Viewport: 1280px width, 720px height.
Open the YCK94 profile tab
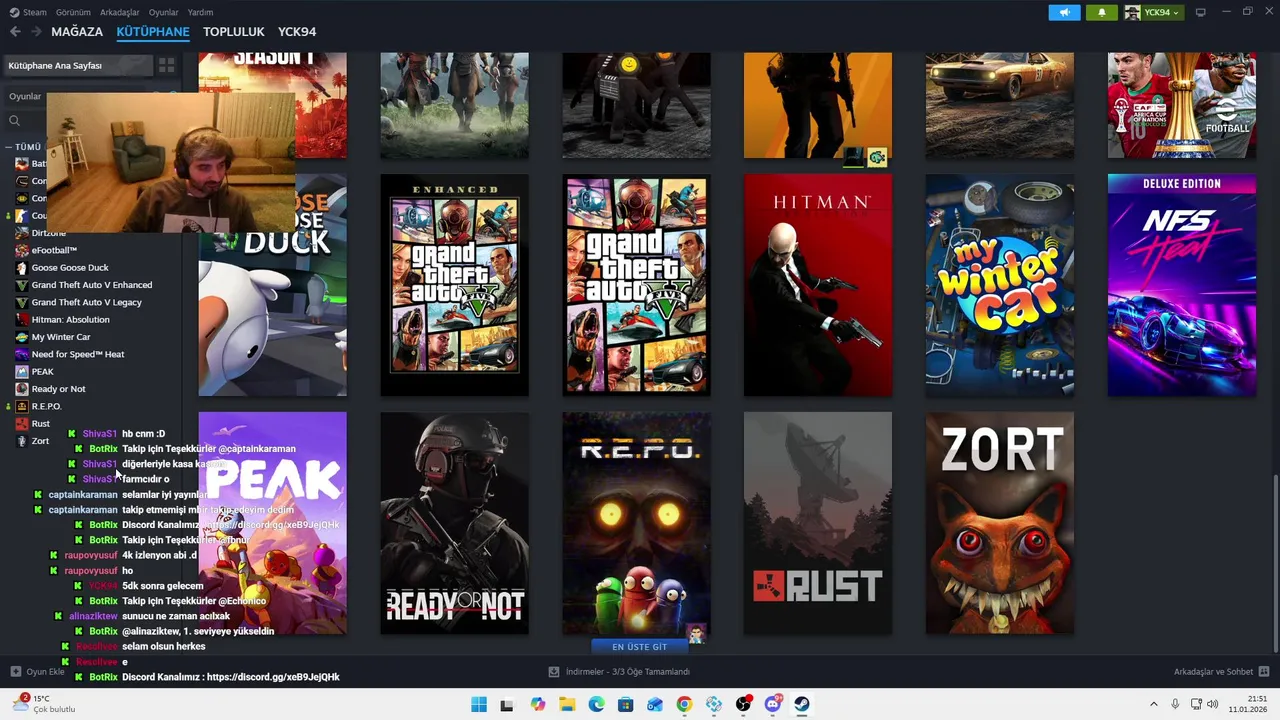click(x=297, y=32)
